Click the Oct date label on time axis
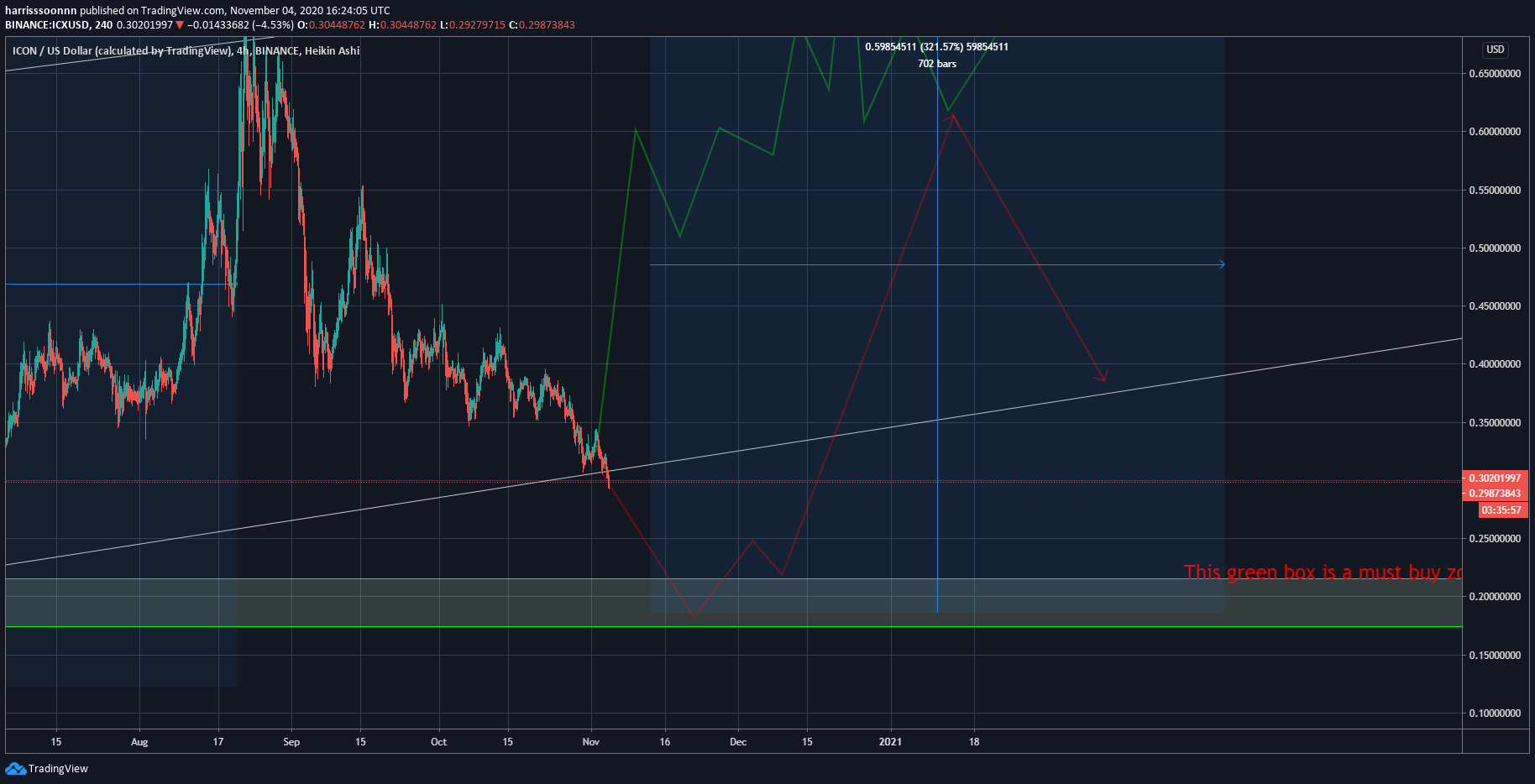This screenshot has height=784, width=1535. click(438, 742)
